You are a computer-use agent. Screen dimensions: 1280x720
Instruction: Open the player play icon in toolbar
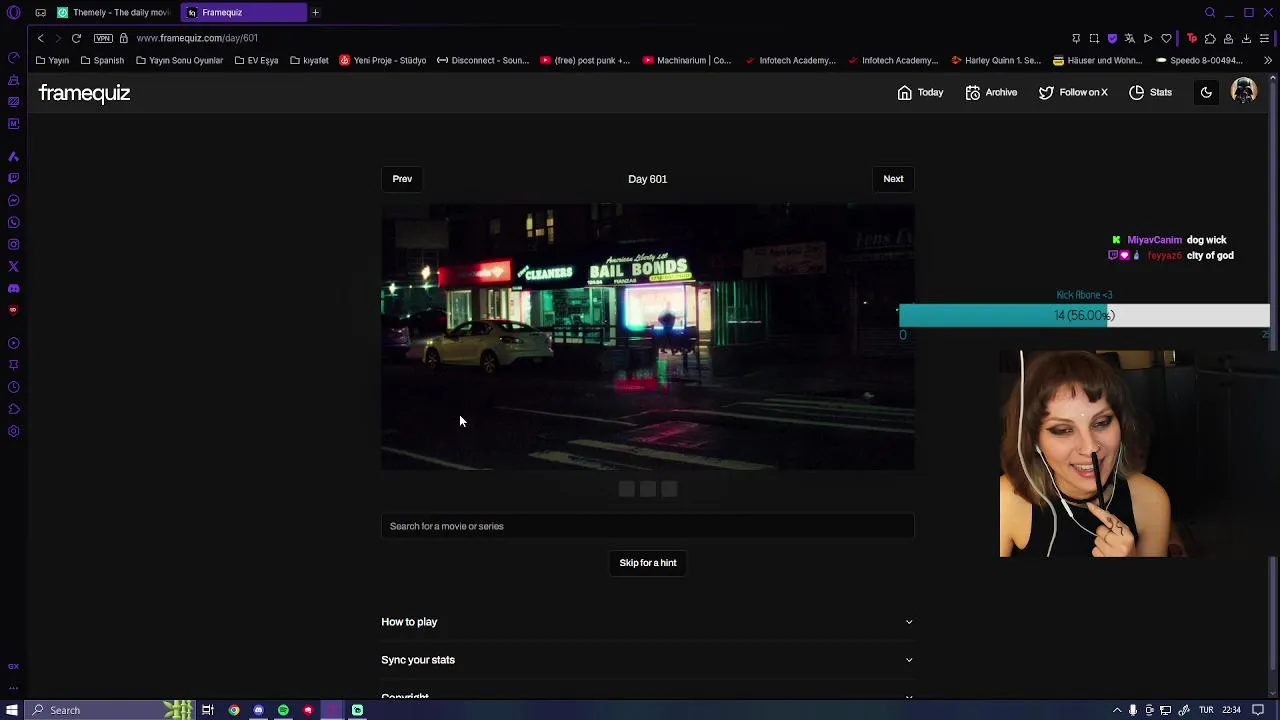point(1148,38)
